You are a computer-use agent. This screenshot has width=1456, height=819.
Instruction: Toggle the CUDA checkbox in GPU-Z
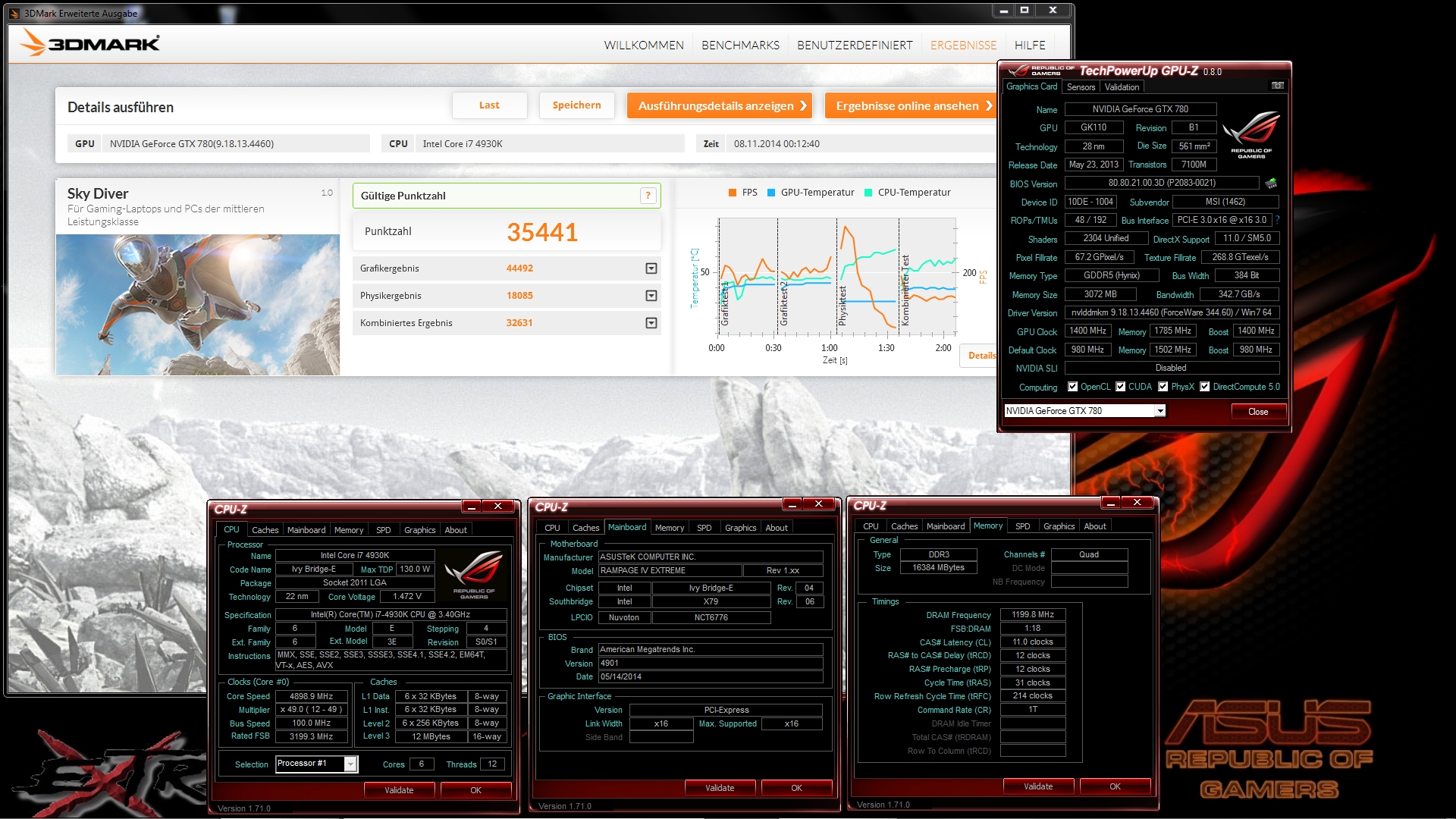click(1120, 387)
